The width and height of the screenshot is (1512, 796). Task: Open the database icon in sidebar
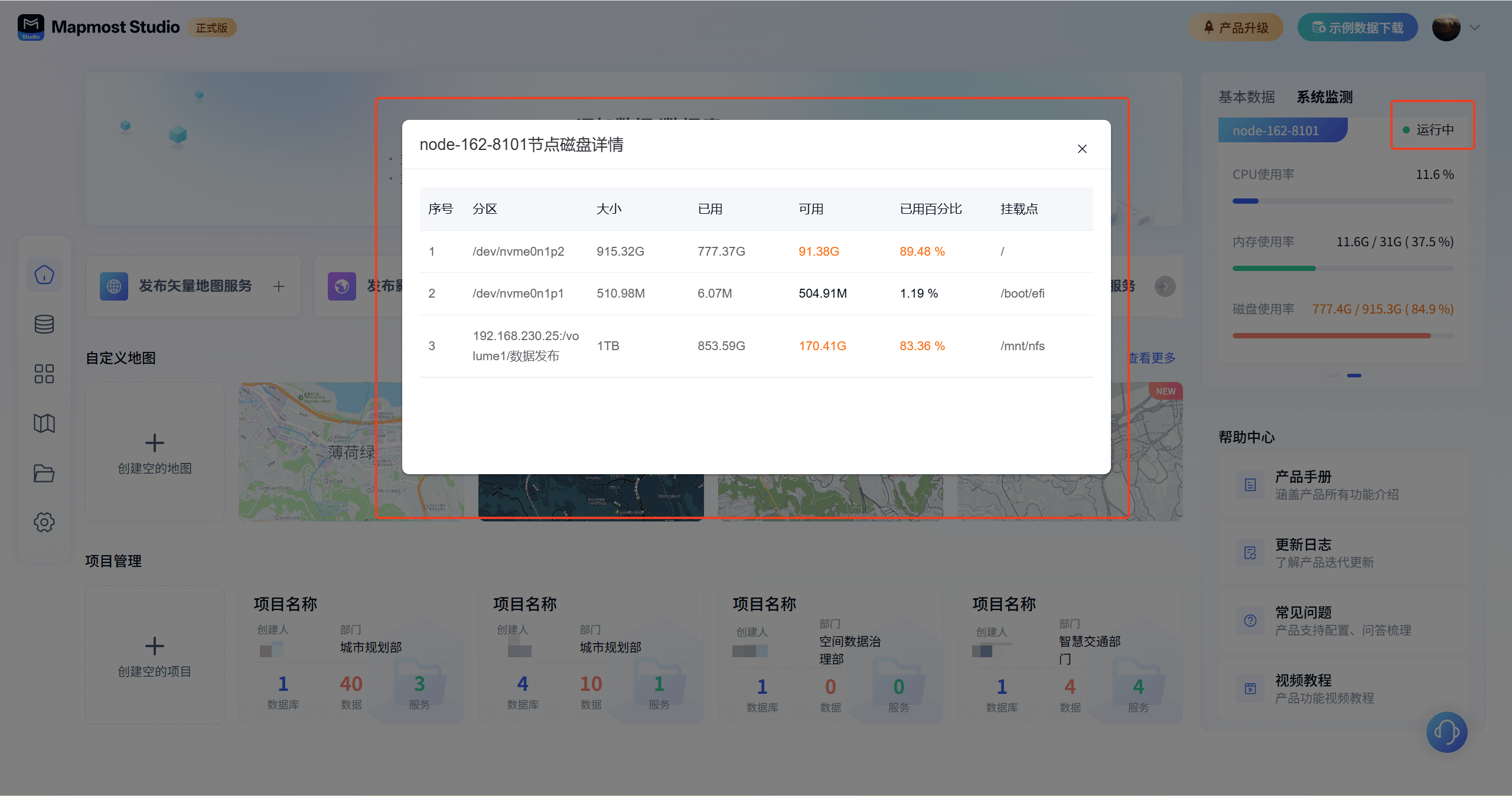click(x=44, y=324)
